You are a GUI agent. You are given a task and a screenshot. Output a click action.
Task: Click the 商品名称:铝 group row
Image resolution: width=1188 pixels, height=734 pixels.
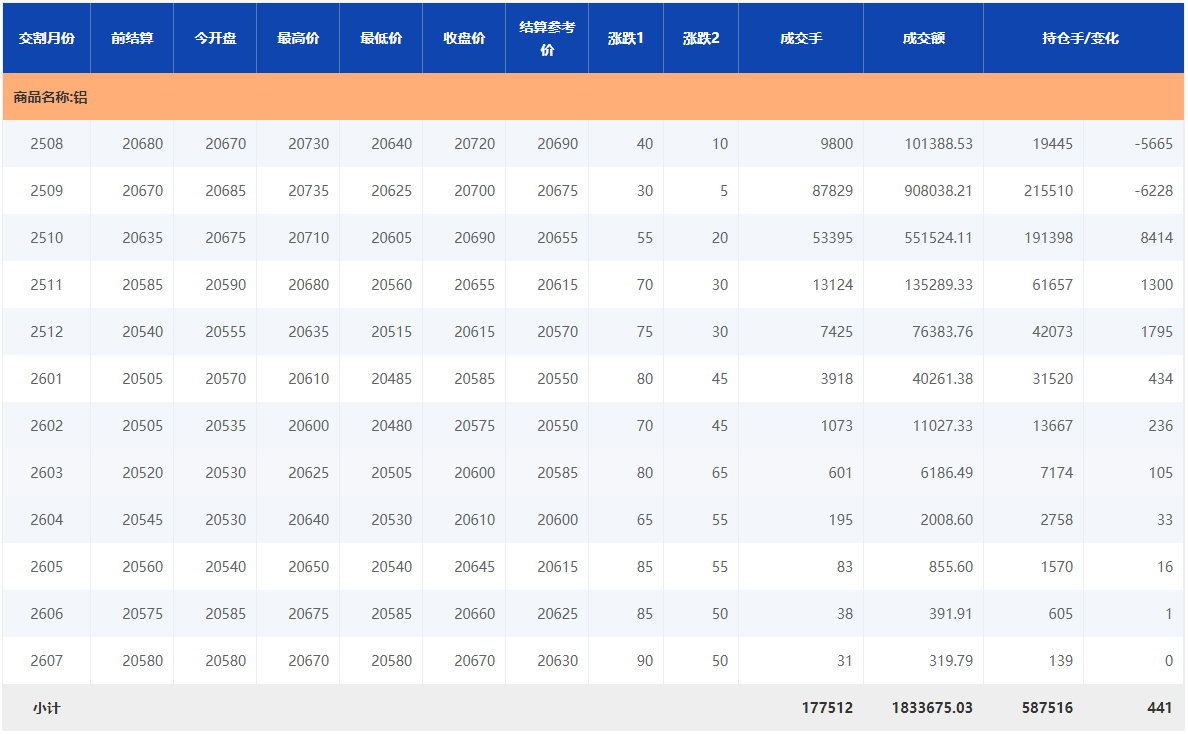point(50,98)
